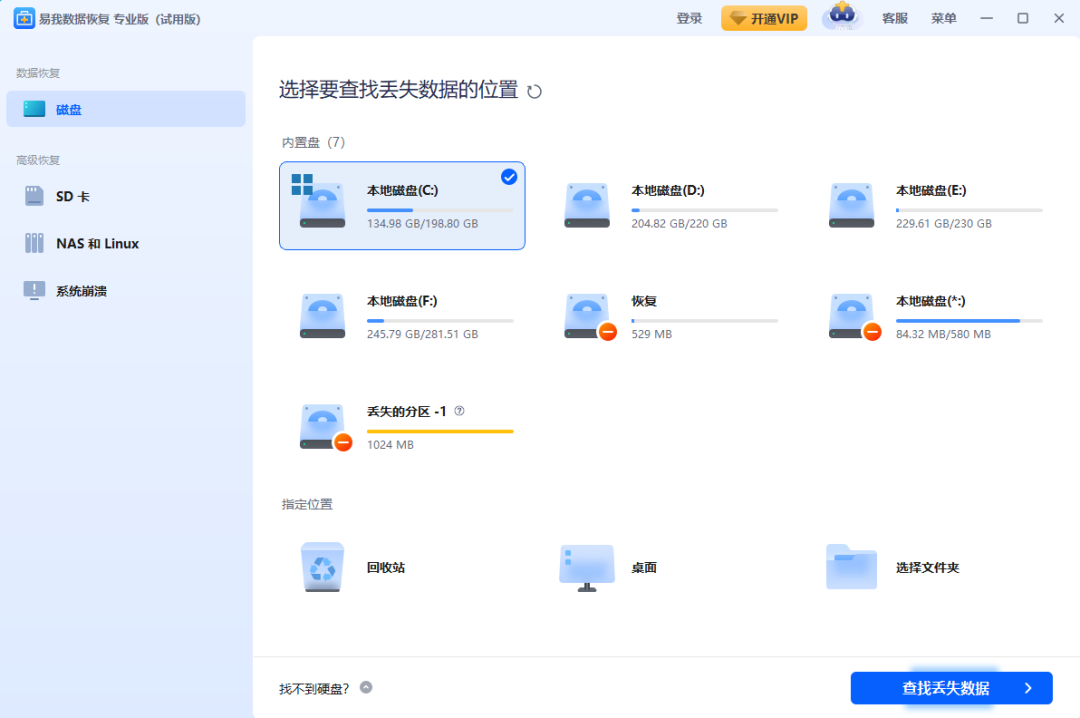1080x718 pixels.
Task: Click the diamond icon on 开通VIP
Action: click(738, 19)
